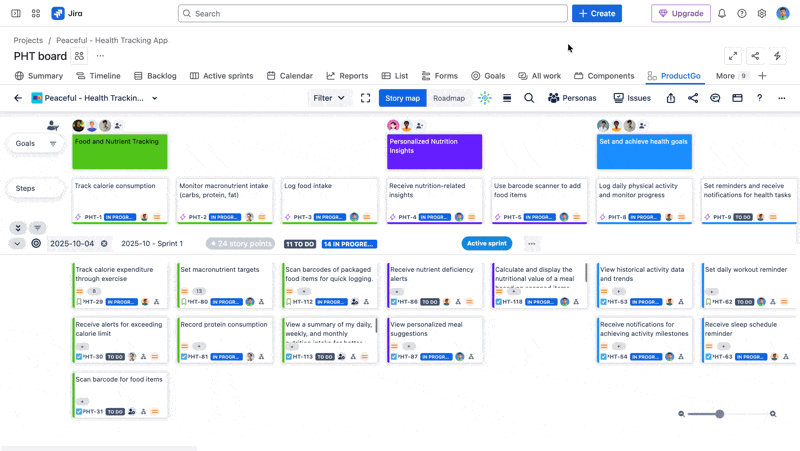Switch view to Story map
This screenshot has width=800, height=451.
(402, 98)
